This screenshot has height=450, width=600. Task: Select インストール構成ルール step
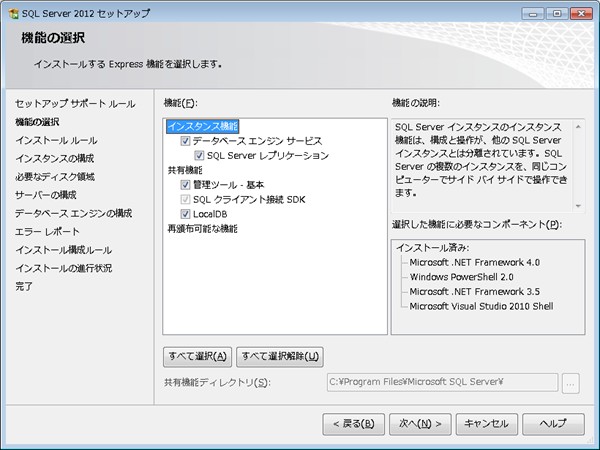64,250
